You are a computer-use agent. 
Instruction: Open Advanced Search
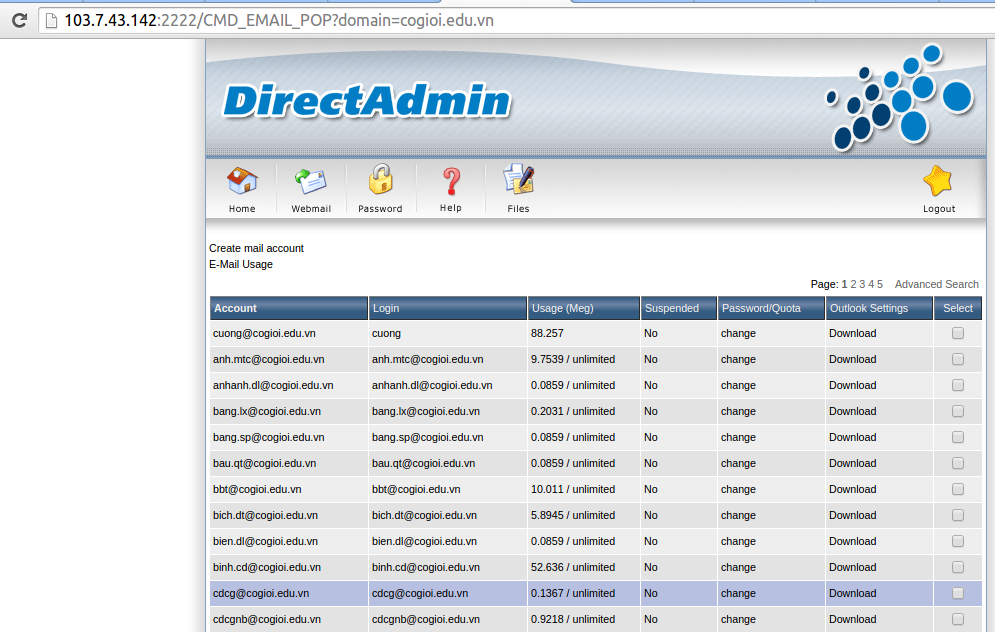[x=937, y=284]
